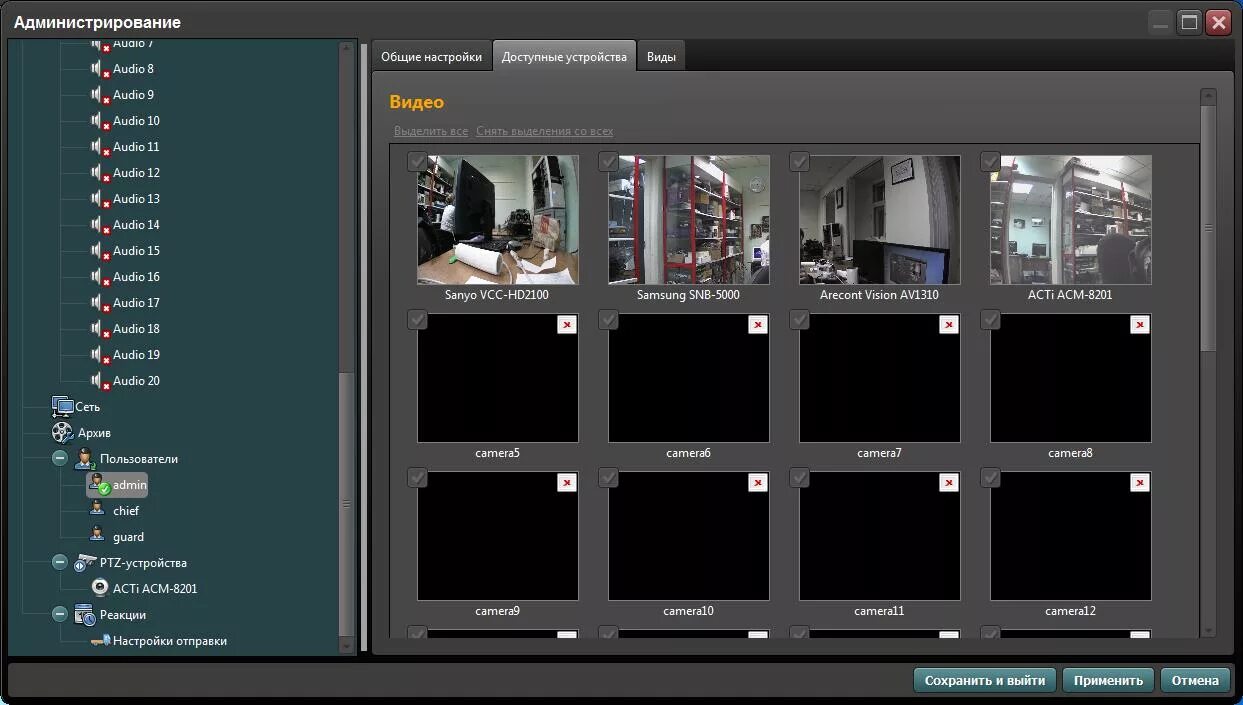Image resolution: width=1243 pixels, height=705 pixels.
Task: Select Настройки отправки in the tree
Action: (170, 641)
